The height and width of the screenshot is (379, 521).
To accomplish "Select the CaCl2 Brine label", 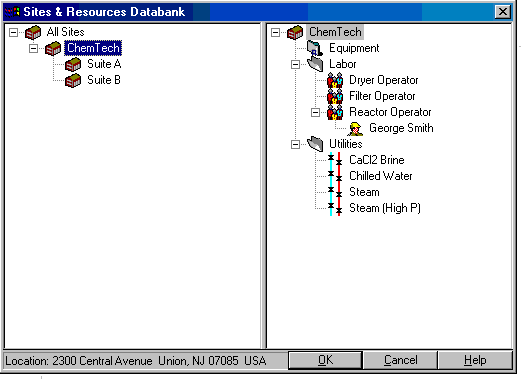I will (x=377, y=160).
